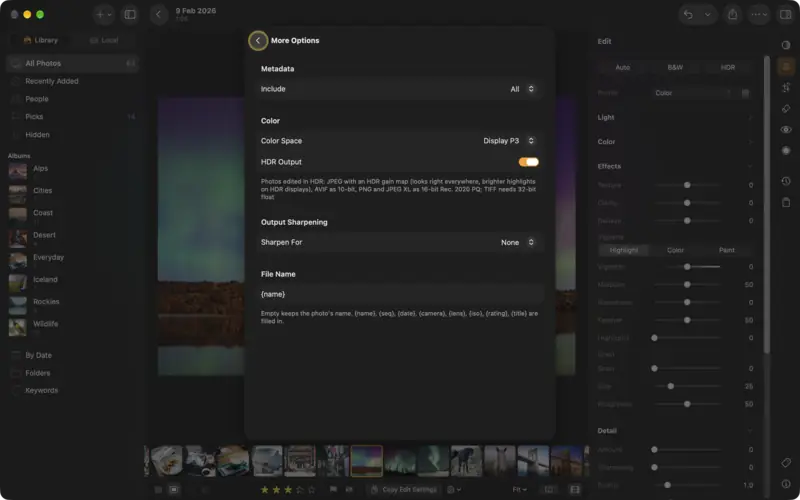Click the clipboard icon in right rail
Image resolution: width=800 pixels, height=500 pixels.
pyautogui.click(x=786, y=203)
